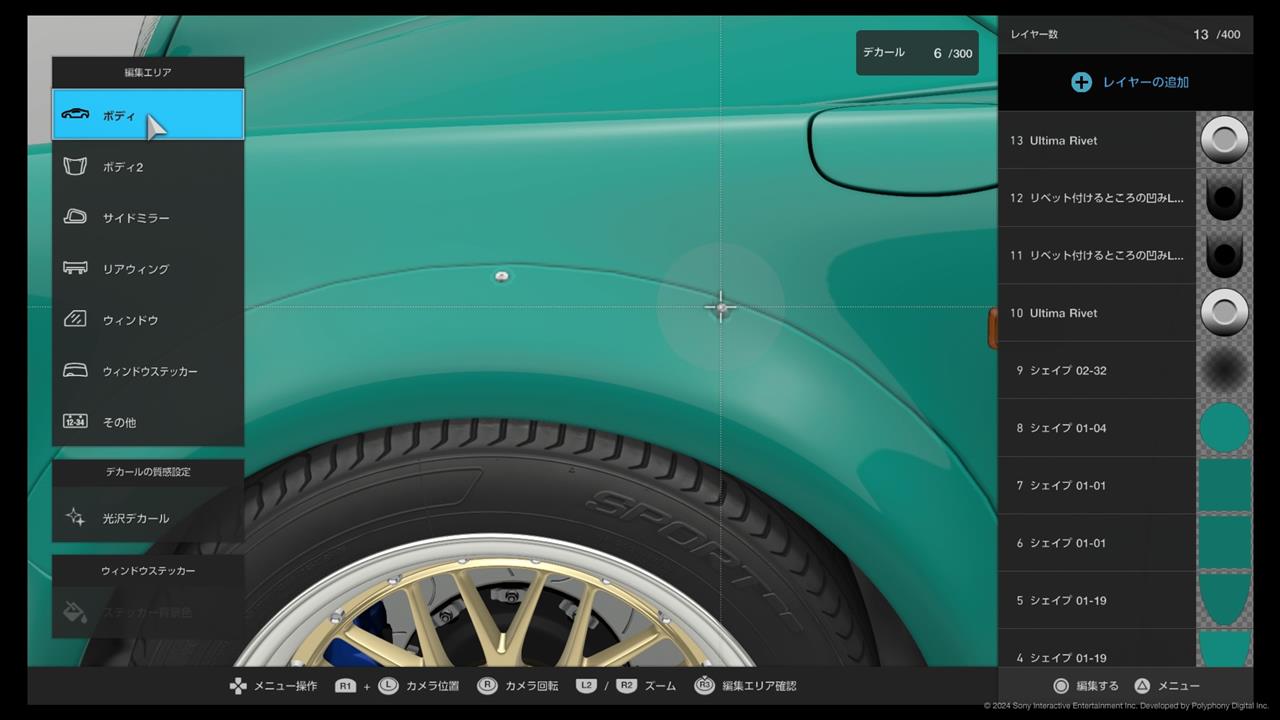Image resolution: width=1280 pixels, height=720 pixels.
Task: Click layer 11 black dent thumbnail
Action: (1224, 255)
